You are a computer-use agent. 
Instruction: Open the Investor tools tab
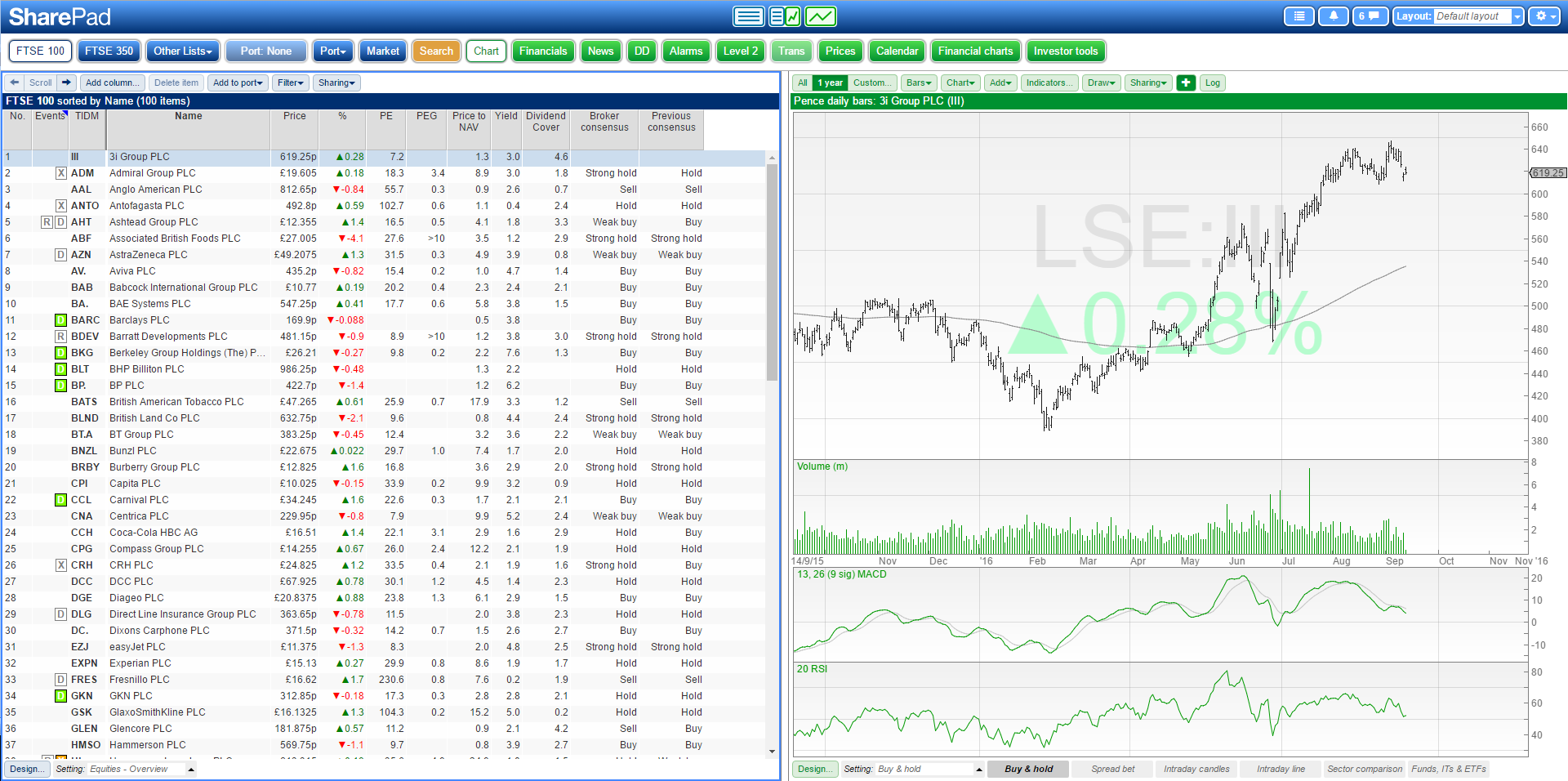click(1066, 51)
